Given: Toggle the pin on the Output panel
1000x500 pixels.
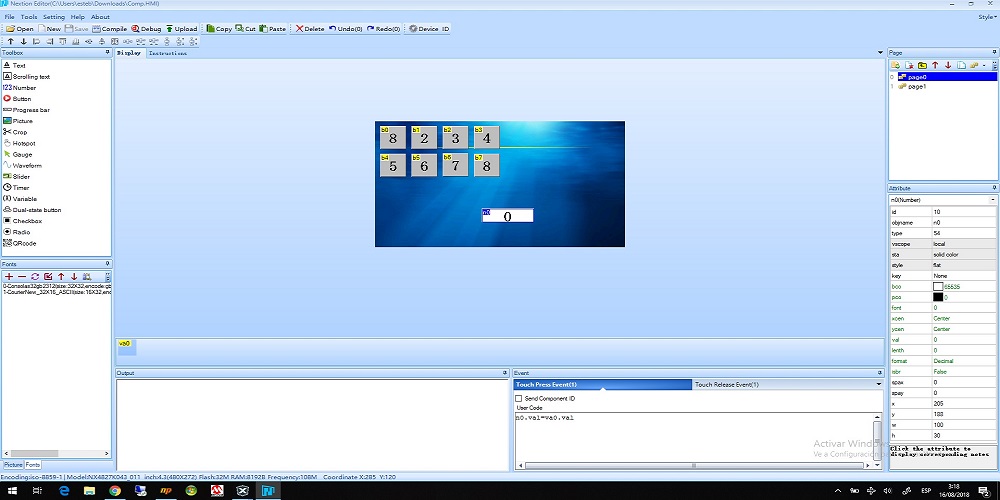Looking at the screenshot, I should tap(505, 372).
